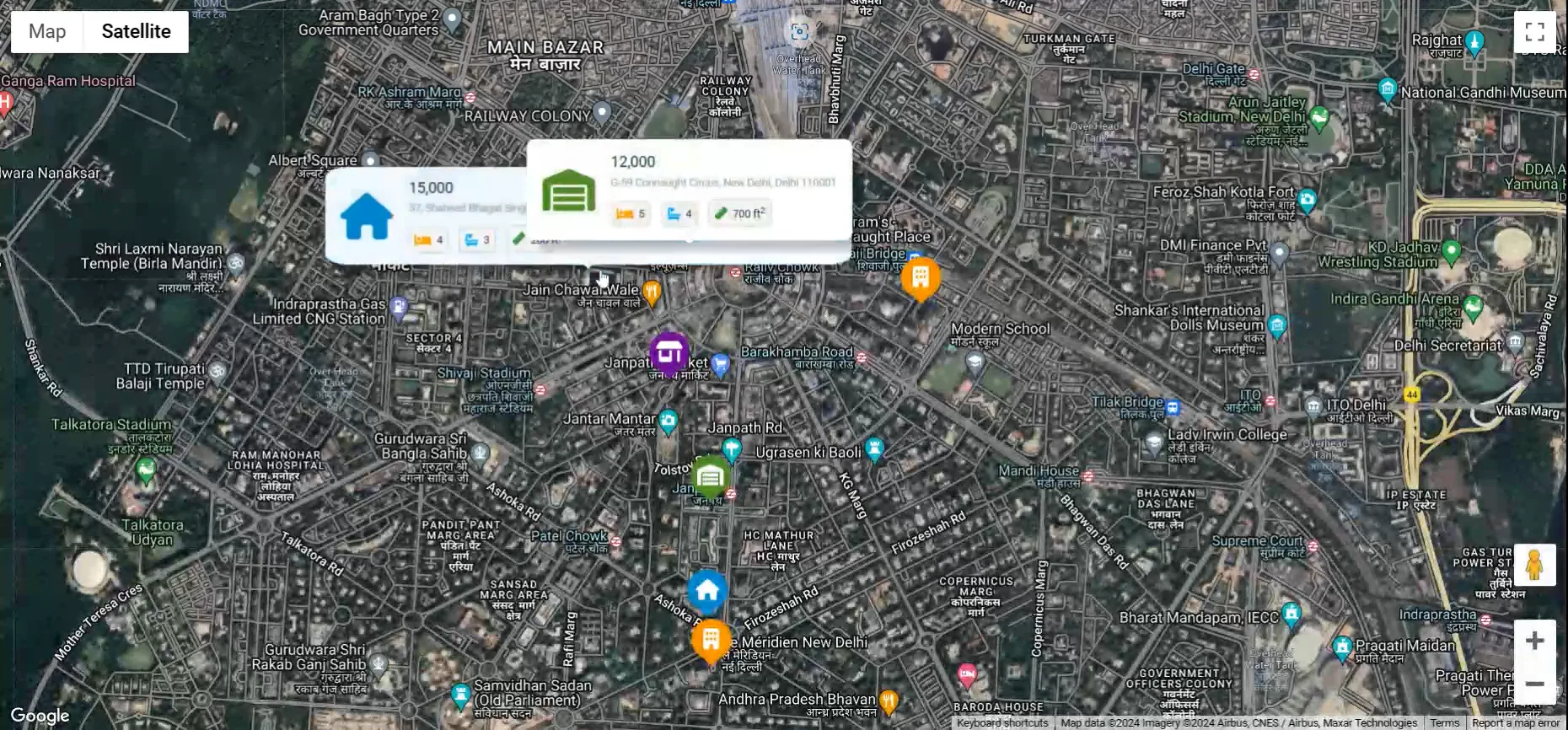This screenshot has width=1568, height=730.
Task: Click the Ugrasen ki Baoli pin
Action: (875, 449)
